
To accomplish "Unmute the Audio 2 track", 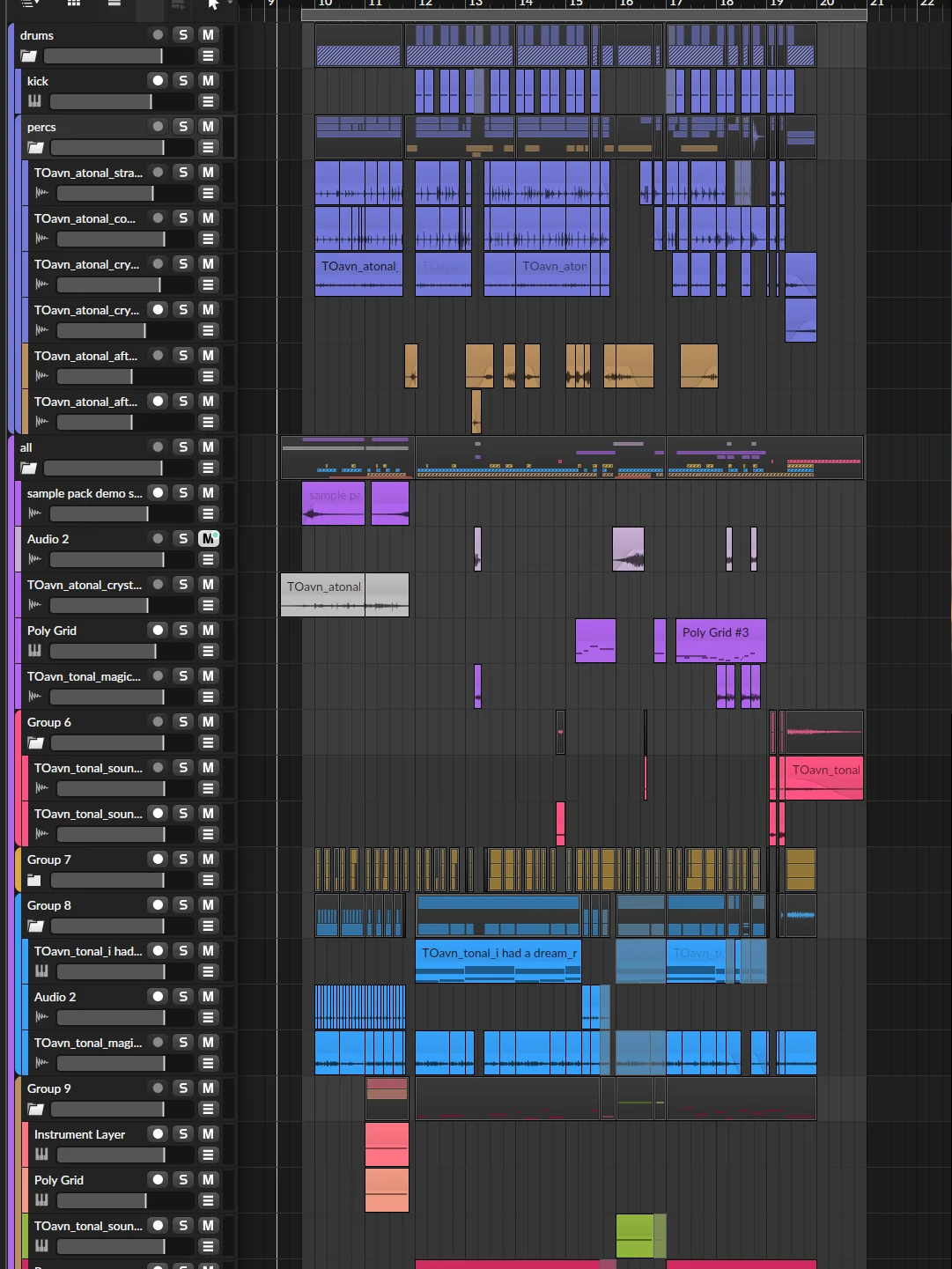I will tap(208, 538).
